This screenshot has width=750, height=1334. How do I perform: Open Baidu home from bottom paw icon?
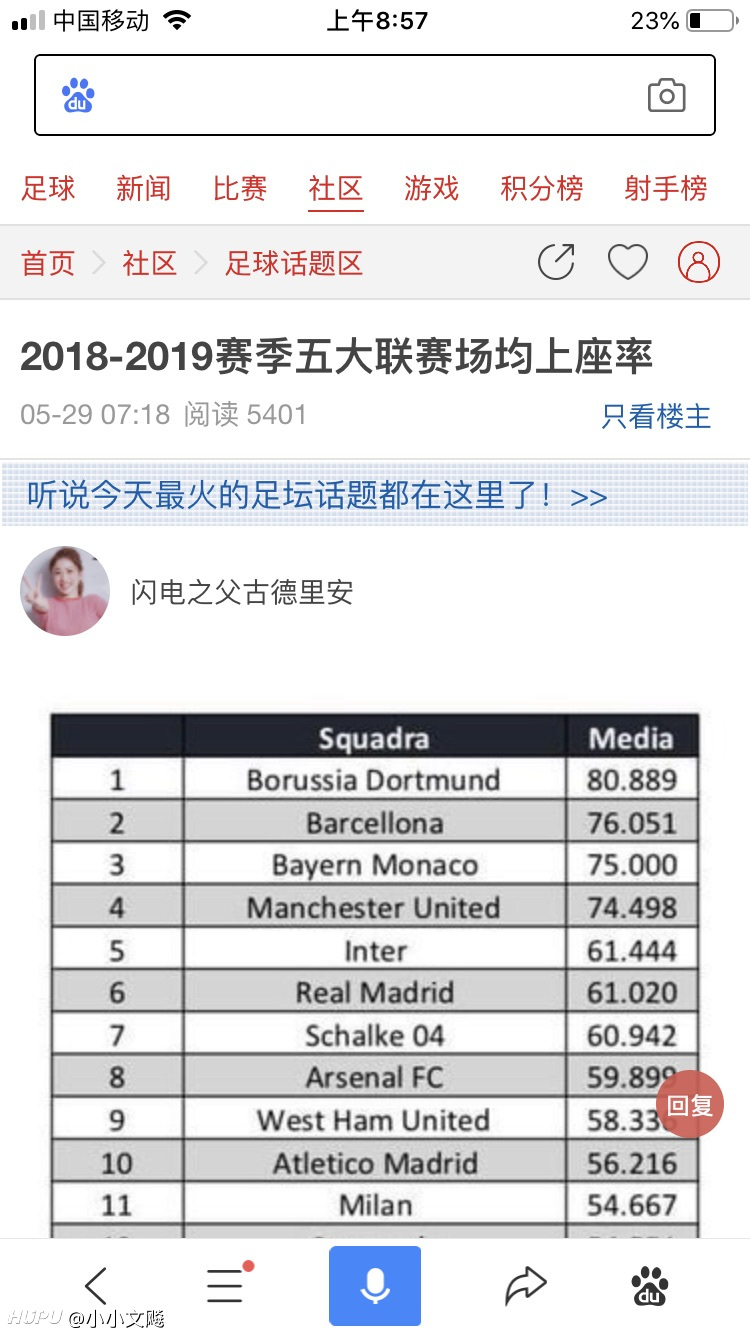coord(650,1285)
